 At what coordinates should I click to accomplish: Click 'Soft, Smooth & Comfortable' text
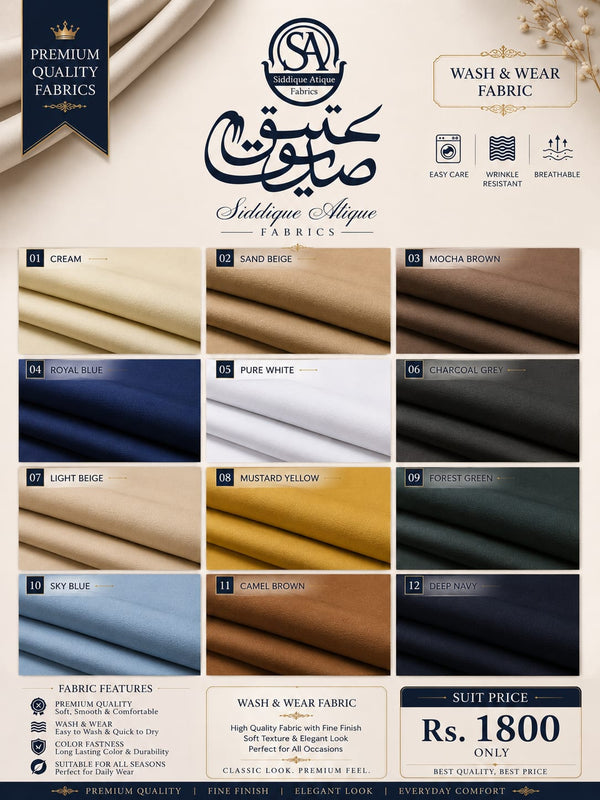(106, 711)
